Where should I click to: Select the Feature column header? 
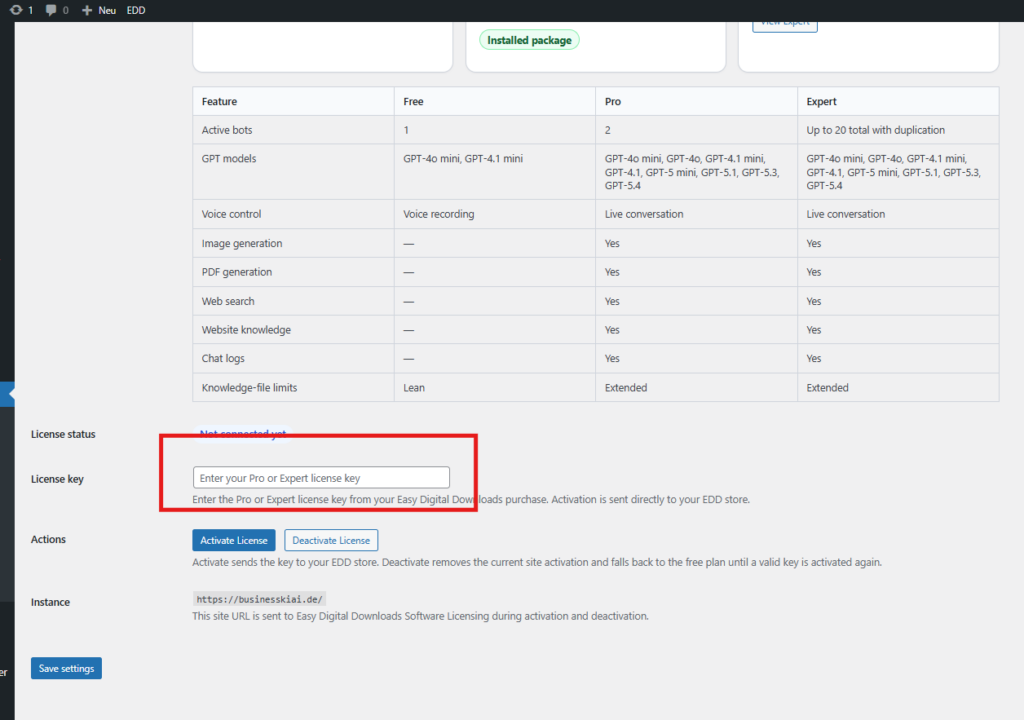coord(219,102)
